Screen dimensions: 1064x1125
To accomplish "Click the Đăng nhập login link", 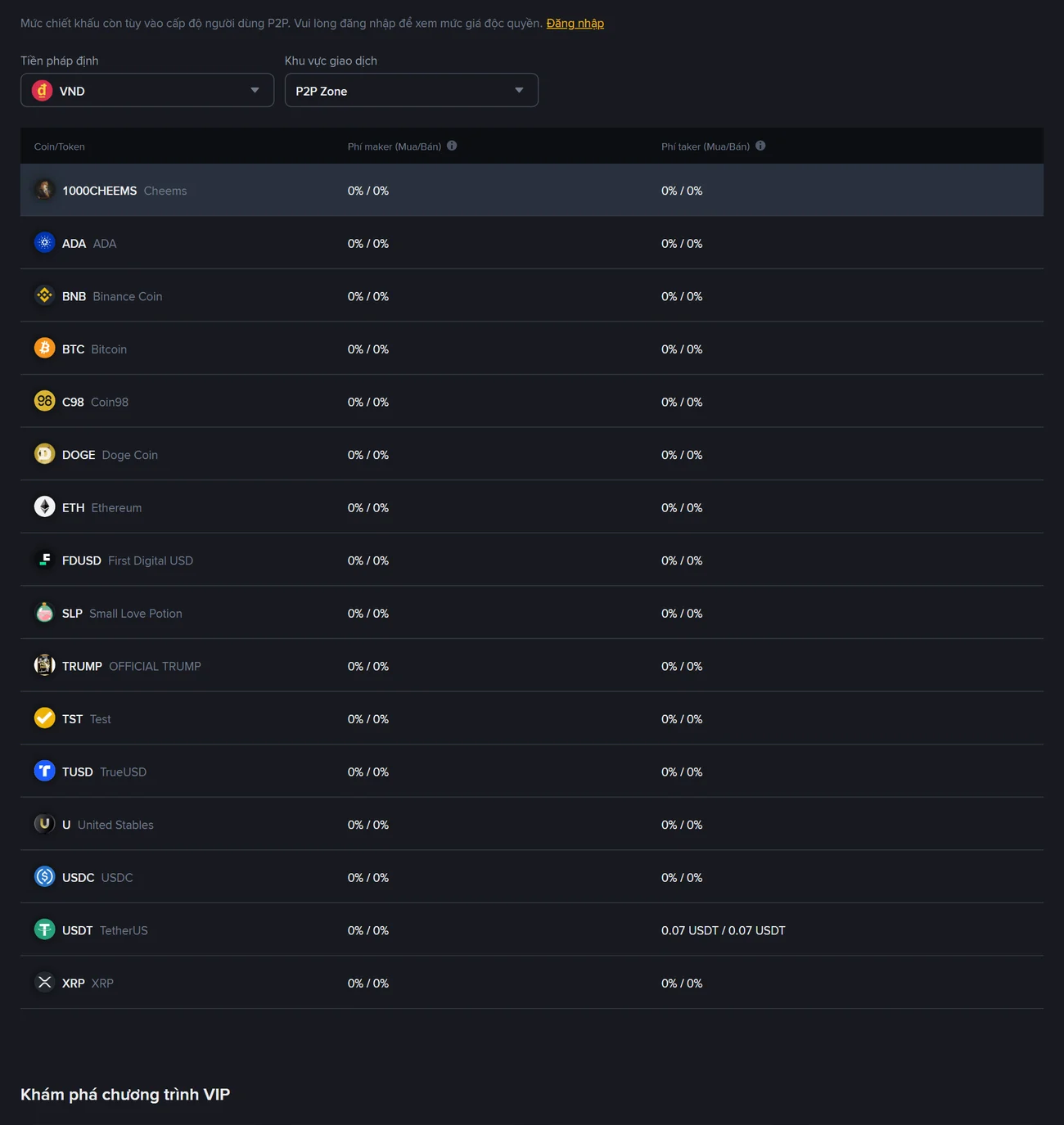I will pyautogui.click(x=575, y=23).
